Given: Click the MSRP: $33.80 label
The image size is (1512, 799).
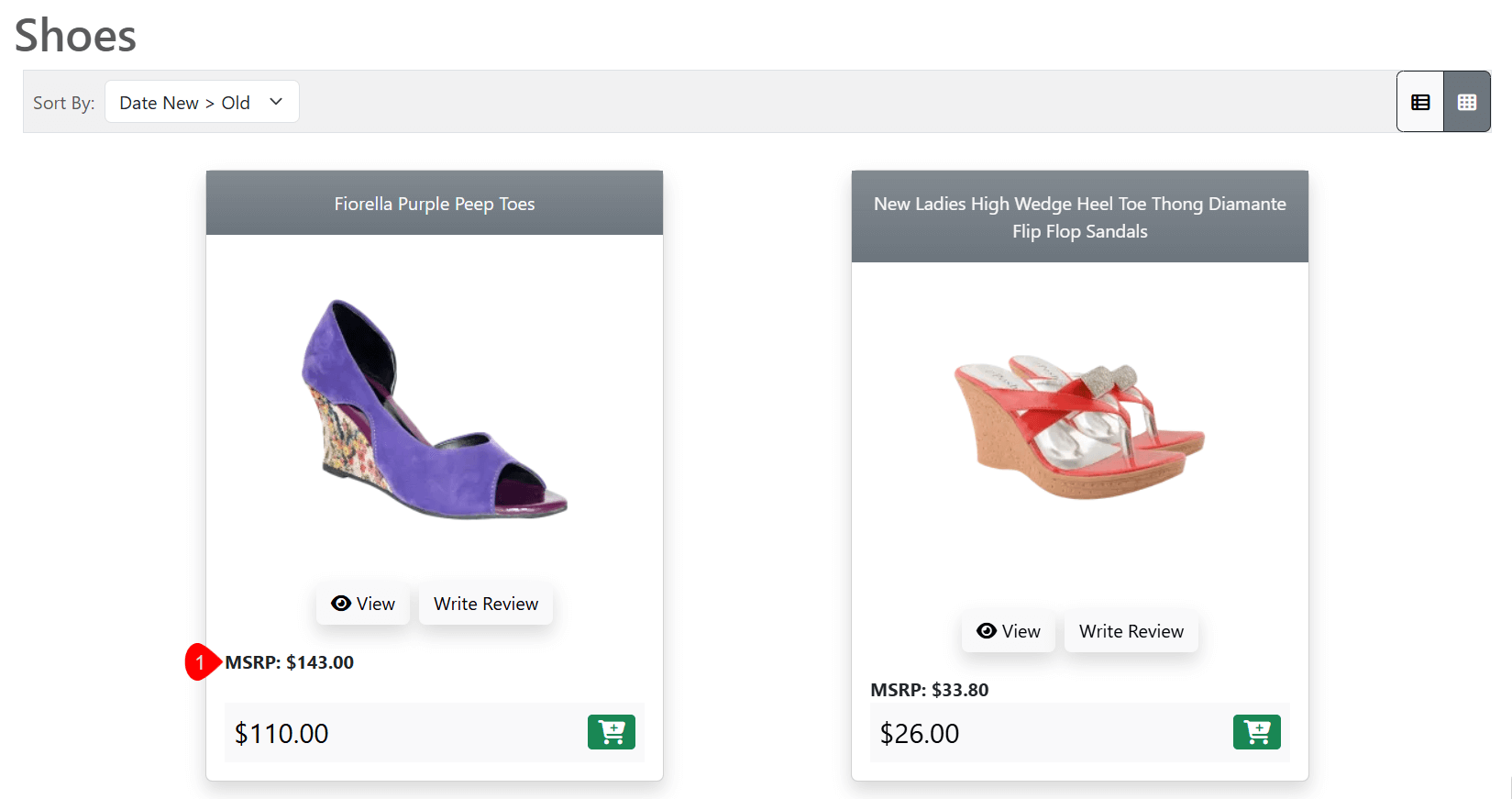Looking at the screenshot, I should (x=929, y=690).
